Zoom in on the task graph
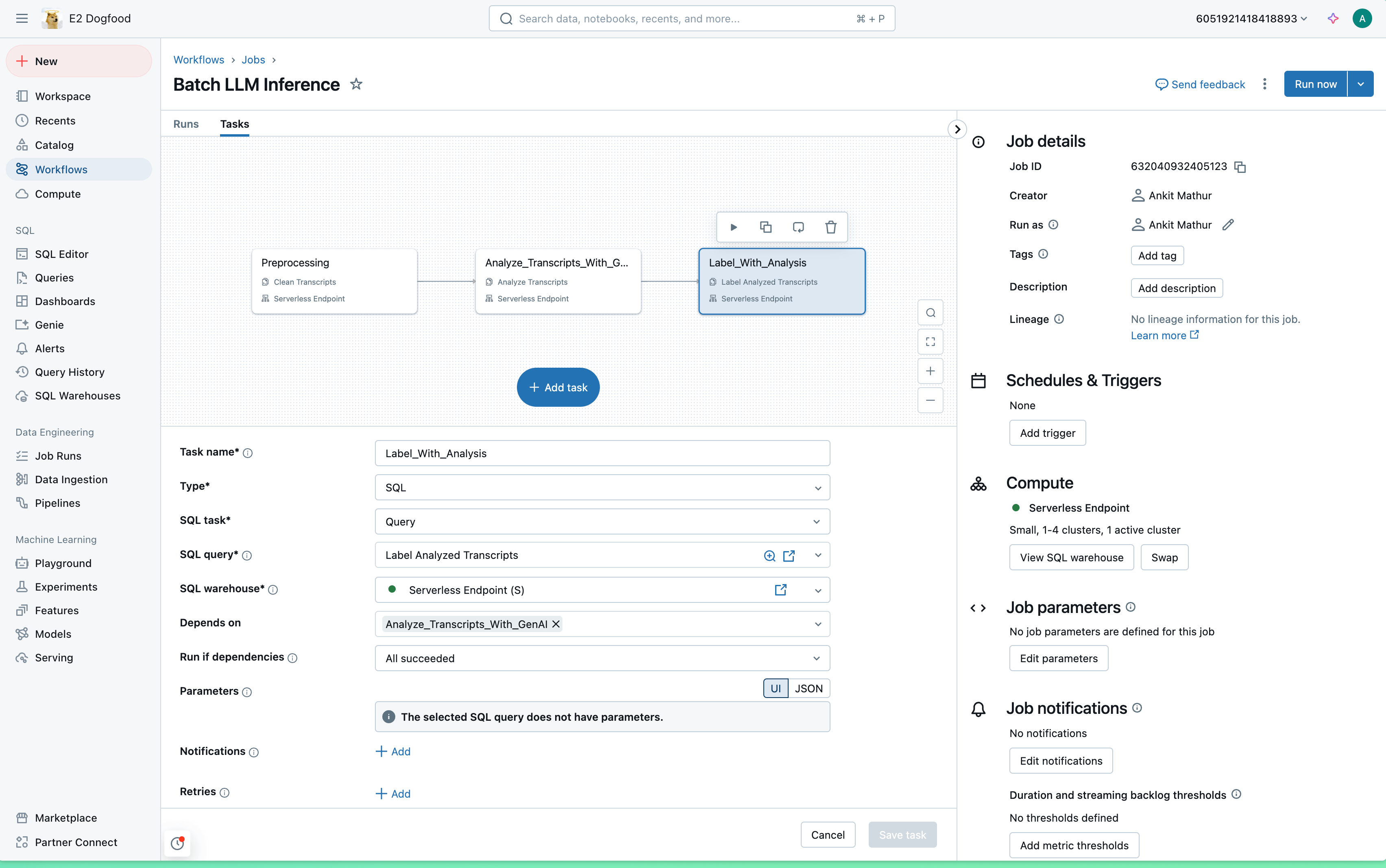This screenshot has height=868, width=1386. (931, 371)
